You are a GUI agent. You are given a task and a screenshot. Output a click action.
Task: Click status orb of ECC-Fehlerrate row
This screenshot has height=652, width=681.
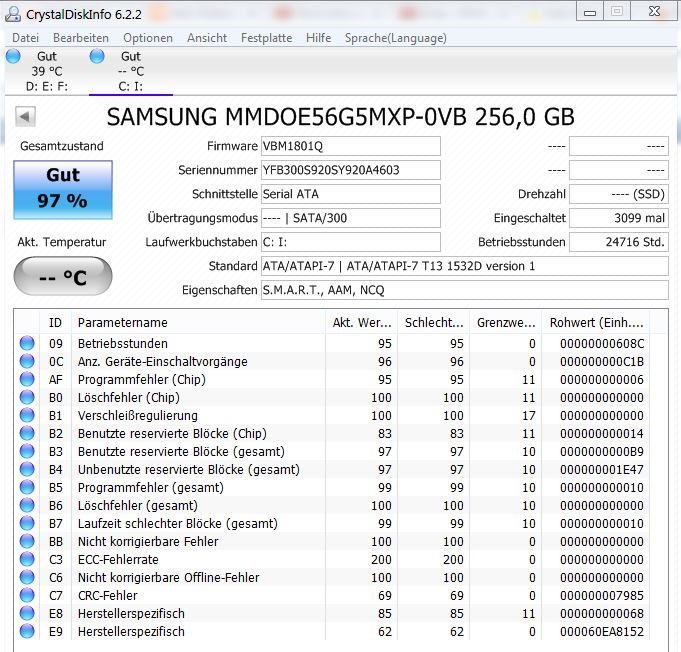click(x=27, y=559)
